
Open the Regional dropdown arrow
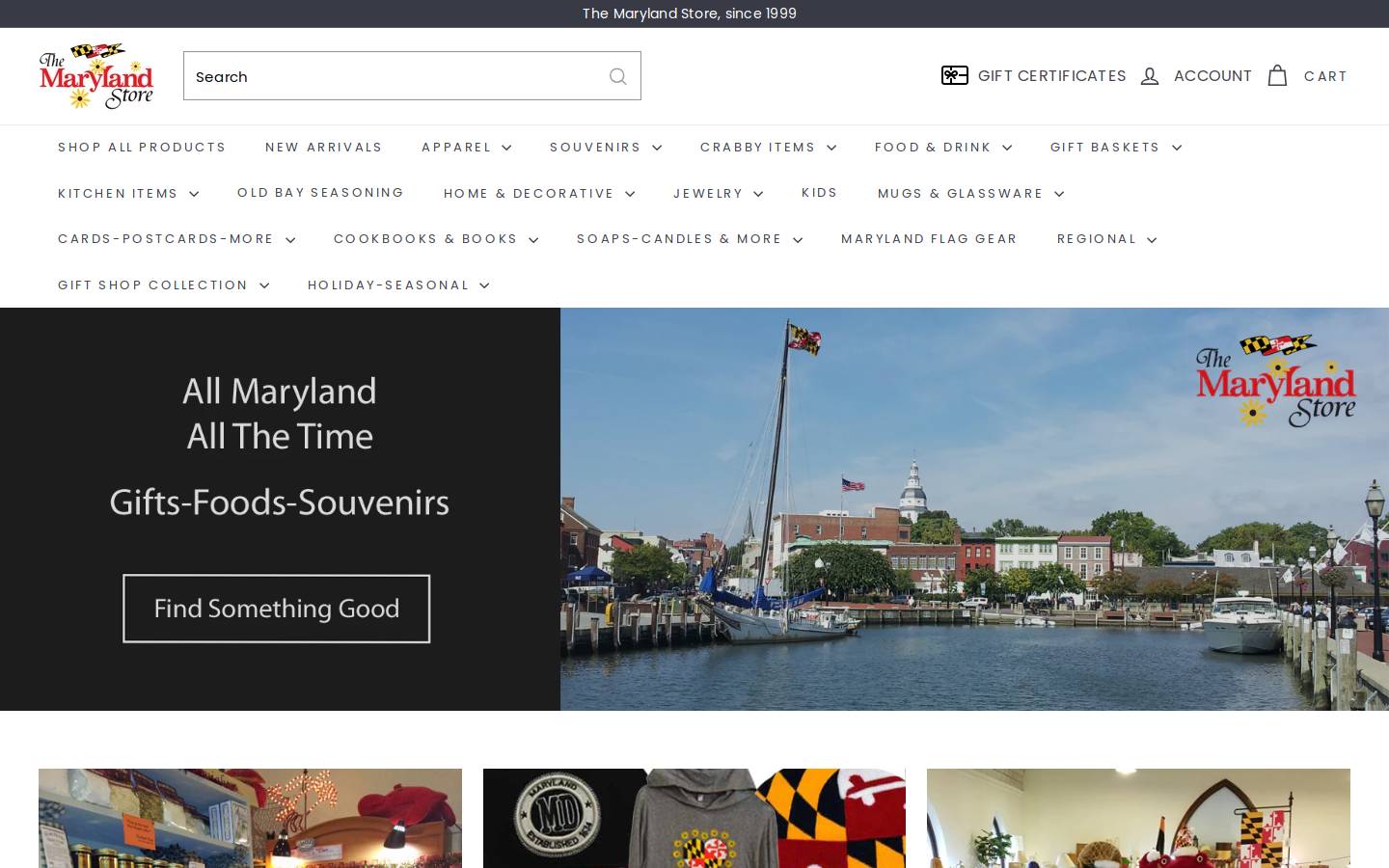[x=1152, y=240]
